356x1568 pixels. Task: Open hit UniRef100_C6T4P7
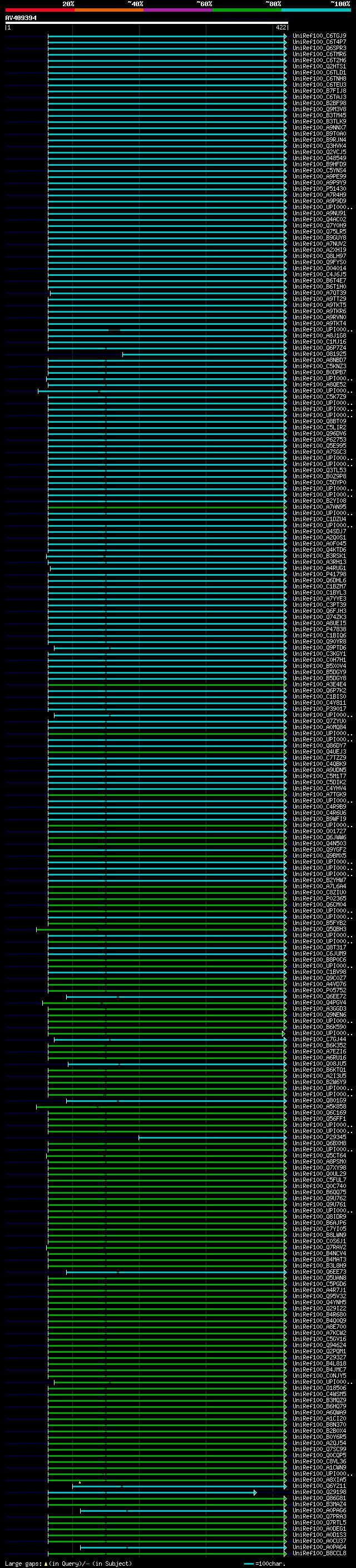319,42
